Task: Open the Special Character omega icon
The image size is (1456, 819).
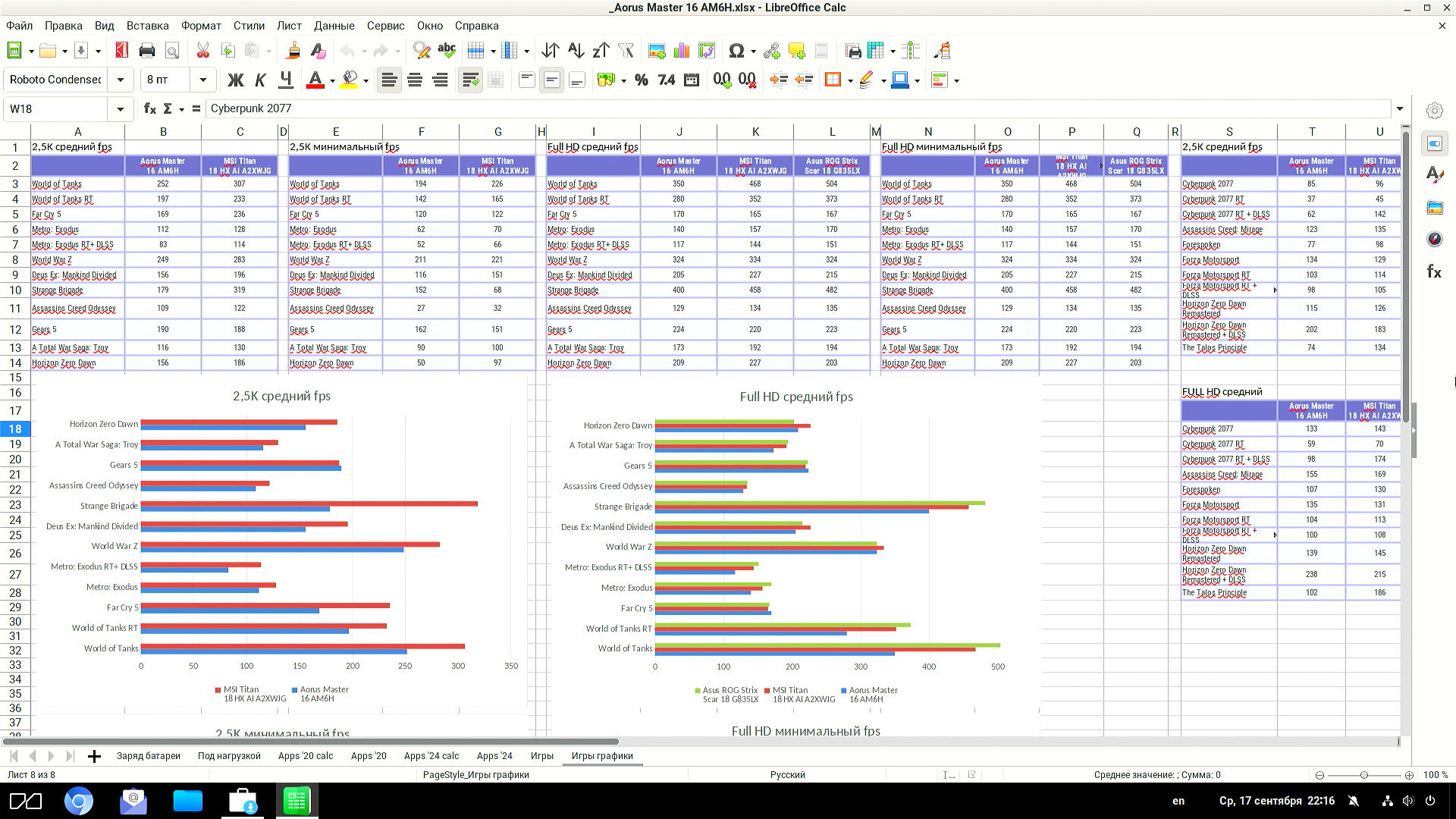Action: 735,51
